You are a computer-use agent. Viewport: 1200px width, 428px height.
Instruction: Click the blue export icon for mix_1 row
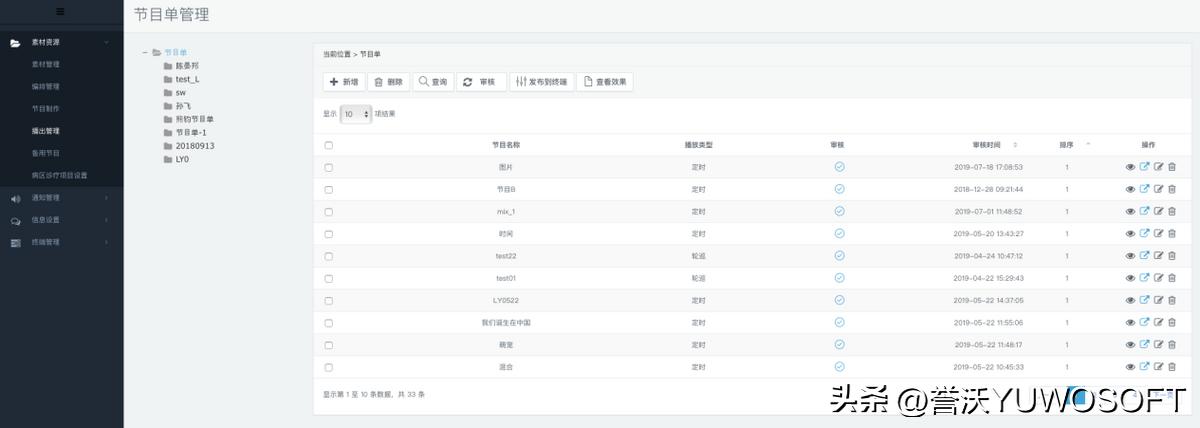coord(1144,211)
